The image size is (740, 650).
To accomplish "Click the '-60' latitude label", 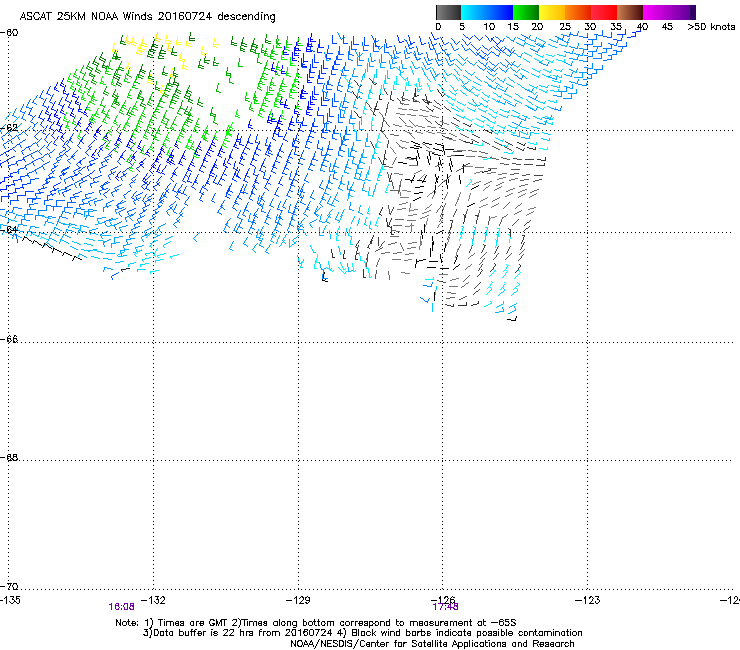I will [9, 33].
